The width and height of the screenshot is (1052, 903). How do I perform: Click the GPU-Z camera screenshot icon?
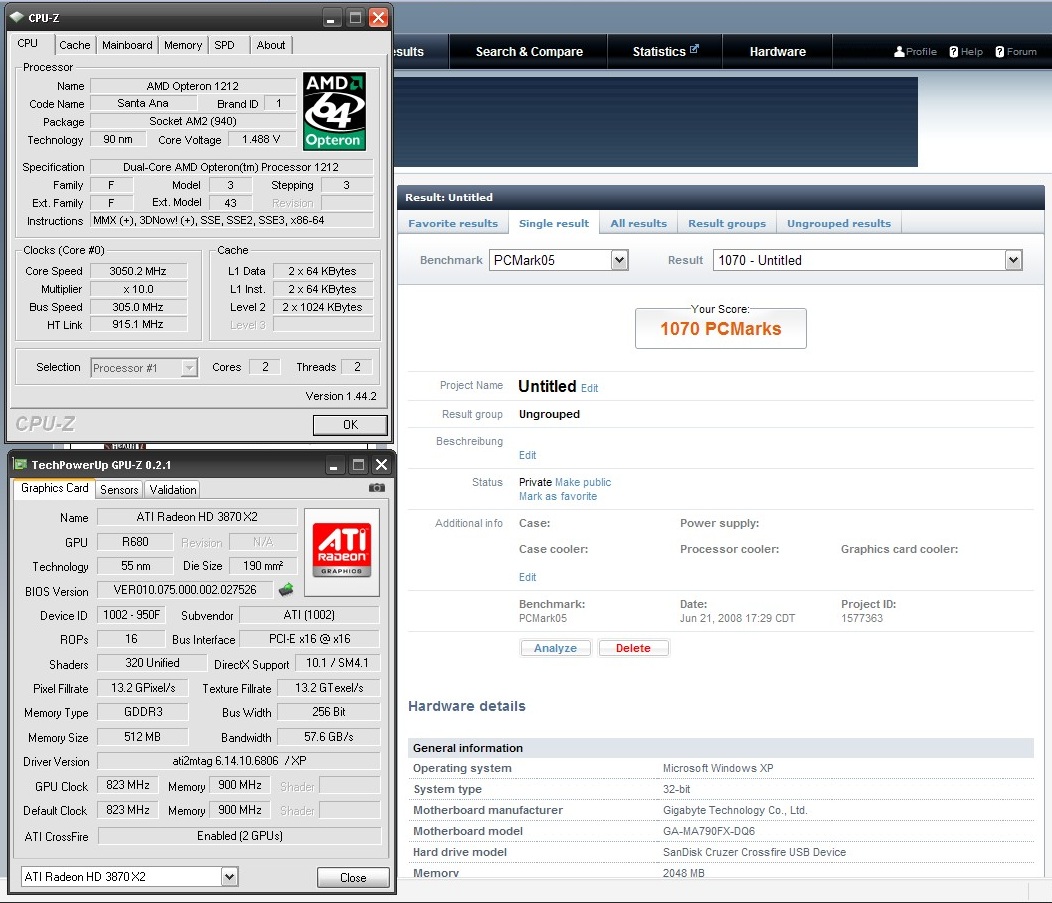[x=377, y=488]
